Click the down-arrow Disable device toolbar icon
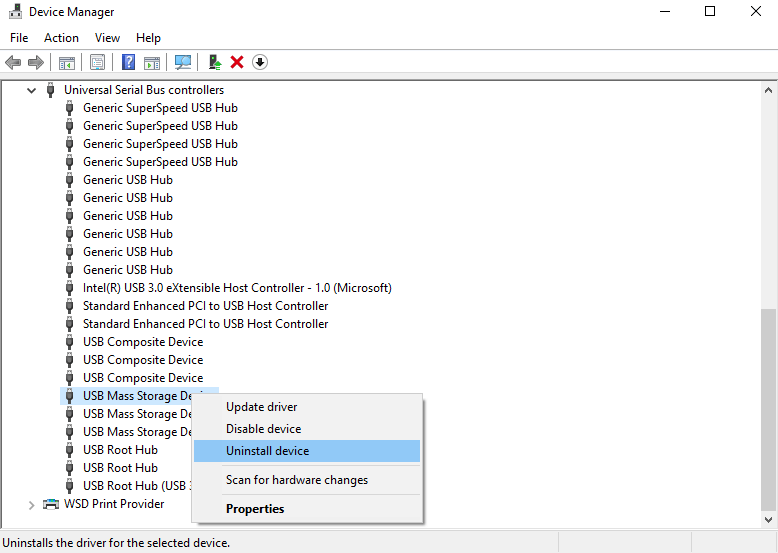The width and height of the screenshot is (778, 553). coord(260,62)
